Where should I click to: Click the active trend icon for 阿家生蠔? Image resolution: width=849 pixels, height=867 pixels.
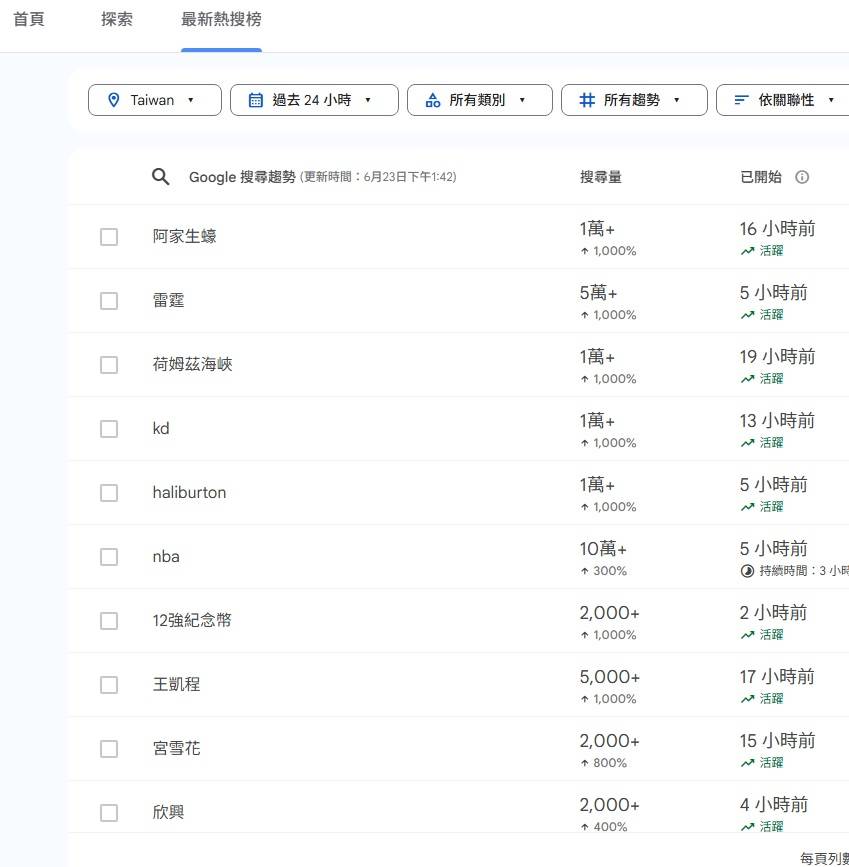pyautogui.click(x=748, y=251)
